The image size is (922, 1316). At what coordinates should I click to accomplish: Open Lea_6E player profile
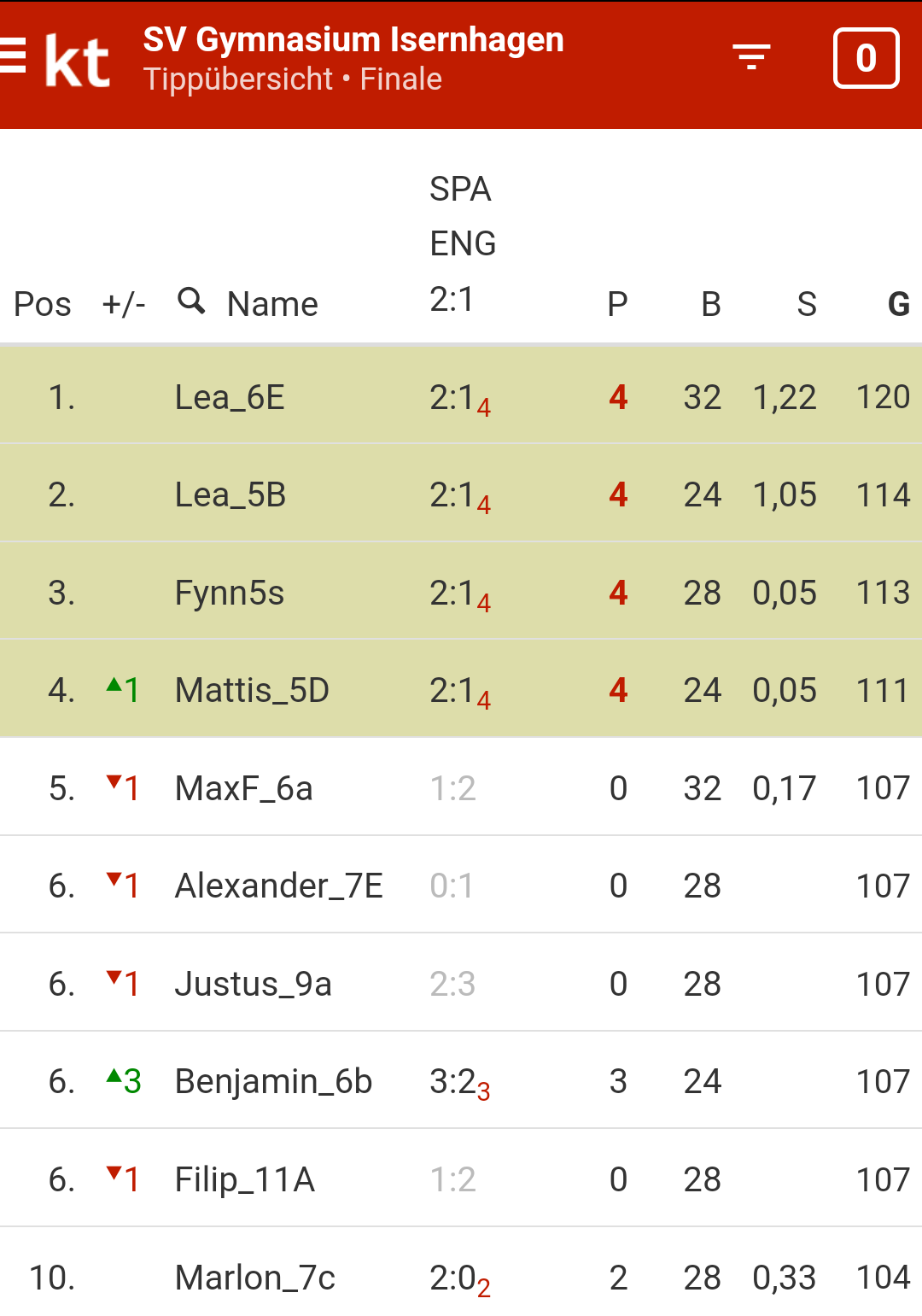point(230,397)
